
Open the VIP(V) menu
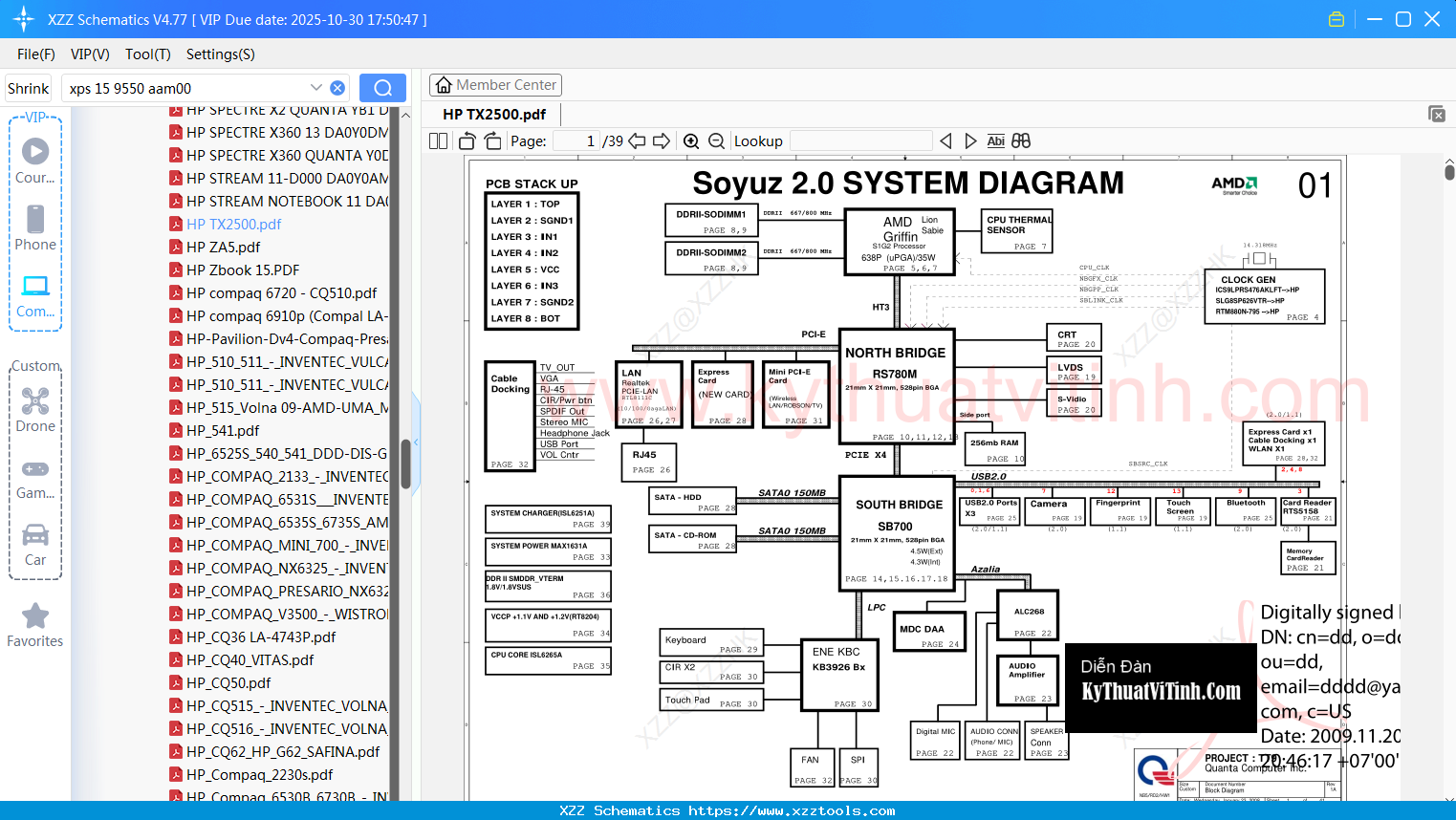click(90, 54)
